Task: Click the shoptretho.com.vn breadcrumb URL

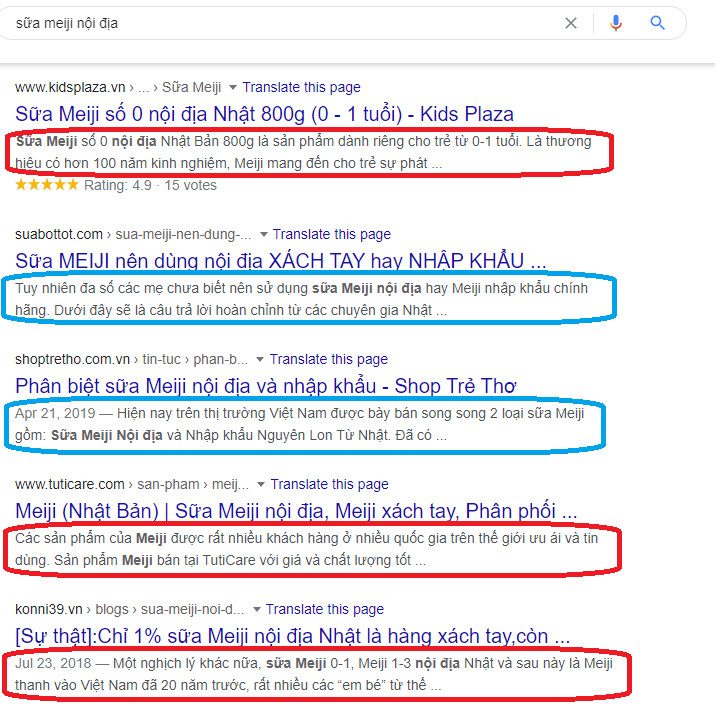Action: point(131,359)
